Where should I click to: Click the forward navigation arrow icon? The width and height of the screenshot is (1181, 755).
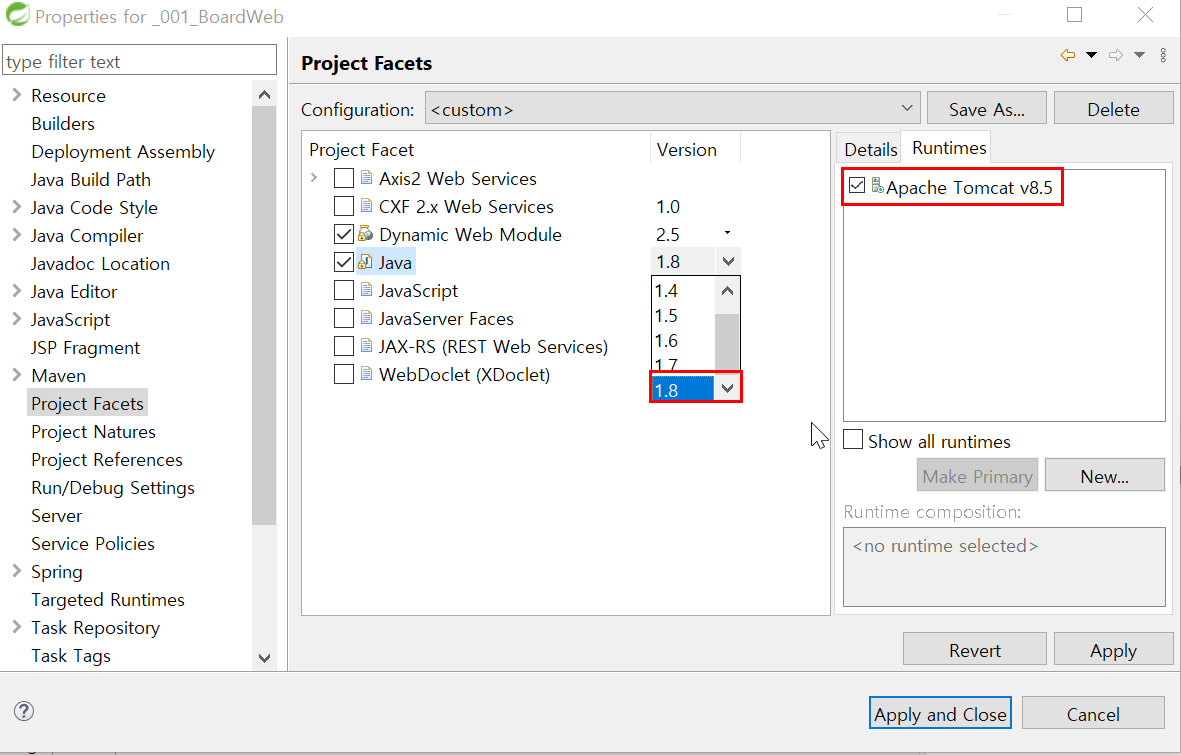tap(1116, 55)
